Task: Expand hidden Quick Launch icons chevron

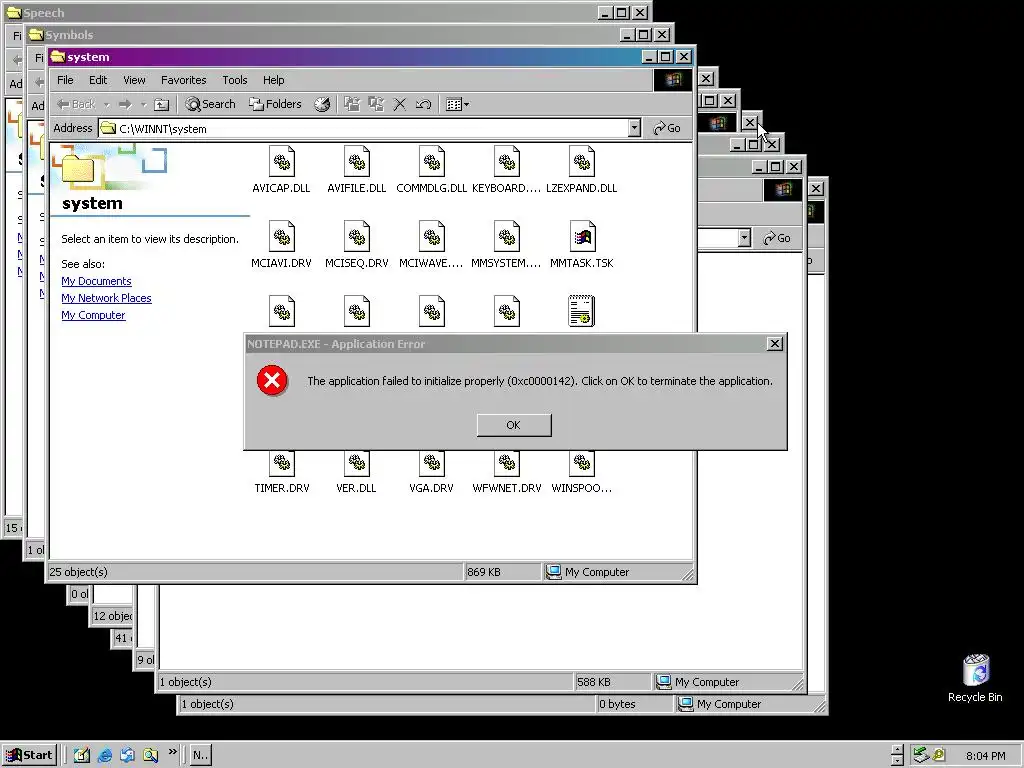Action: click(x=172, y=752)
